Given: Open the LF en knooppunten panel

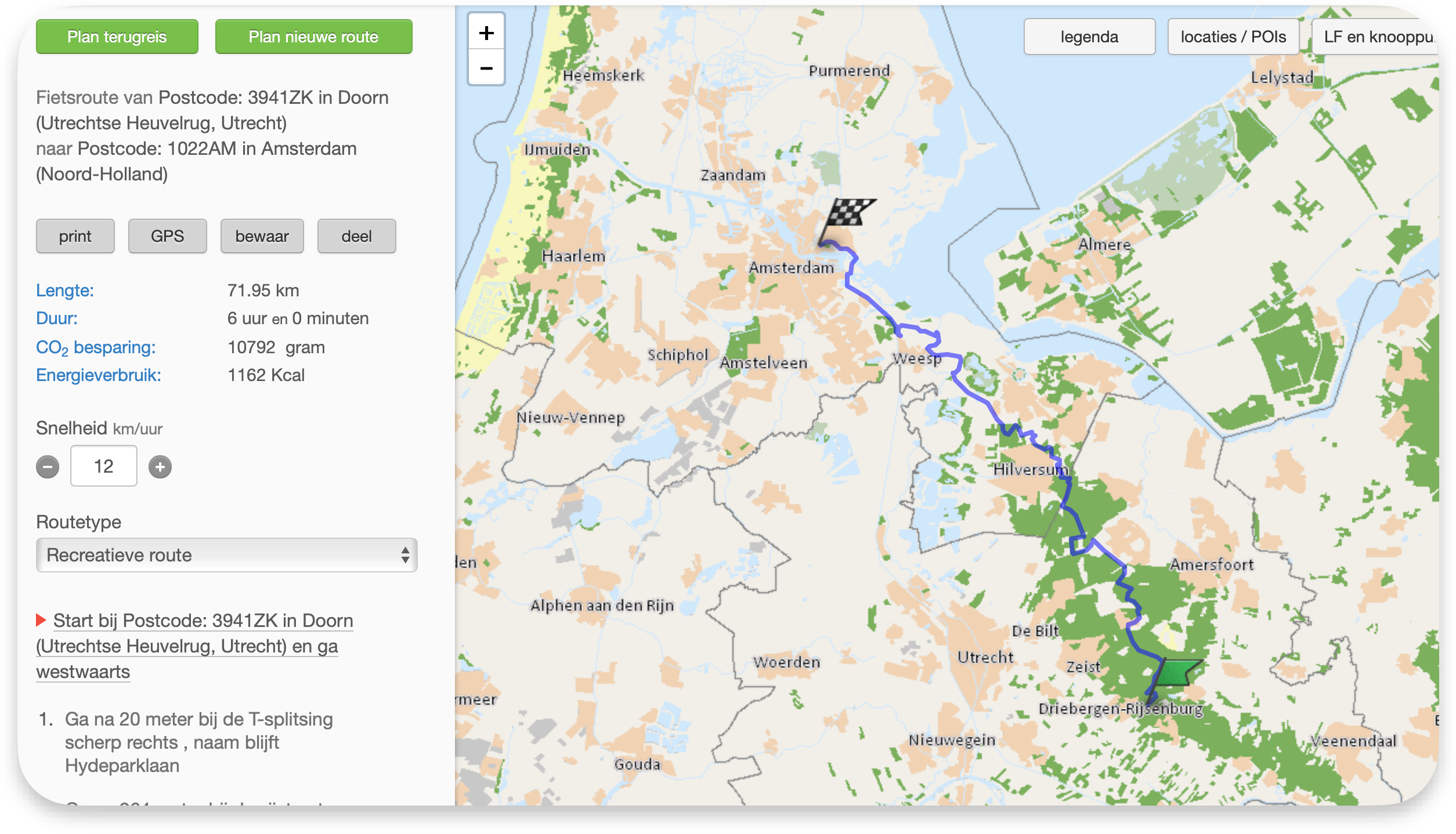Looking at the screenshot, I should (x=1375, y=37).
